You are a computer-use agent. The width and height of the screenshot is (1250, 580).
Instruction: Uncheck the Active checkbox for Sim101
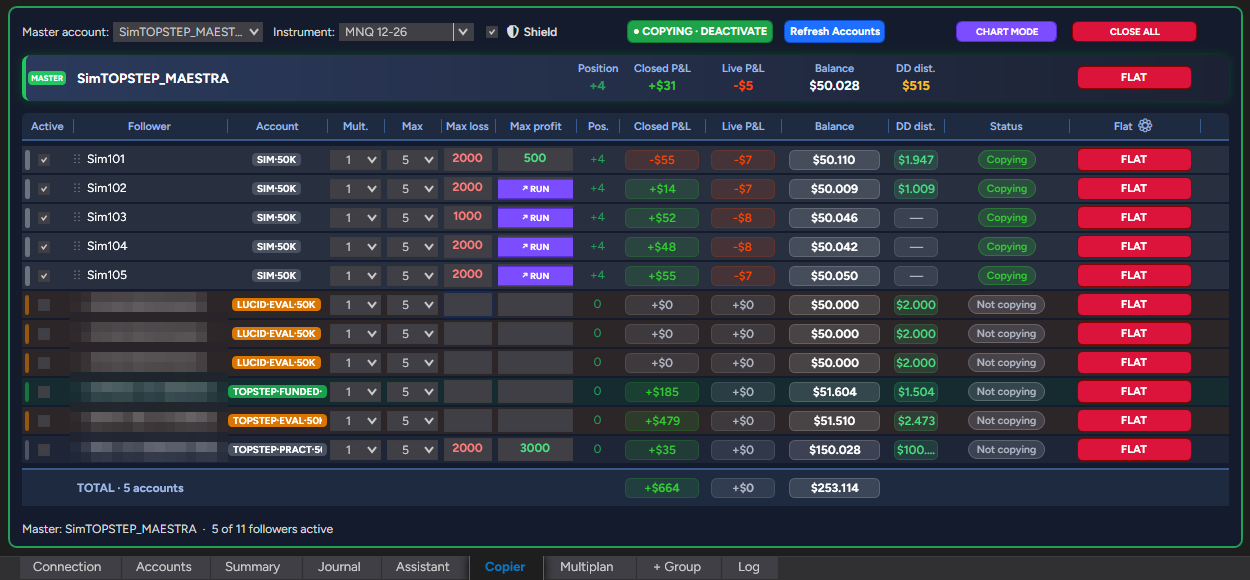tap(44, 160)
